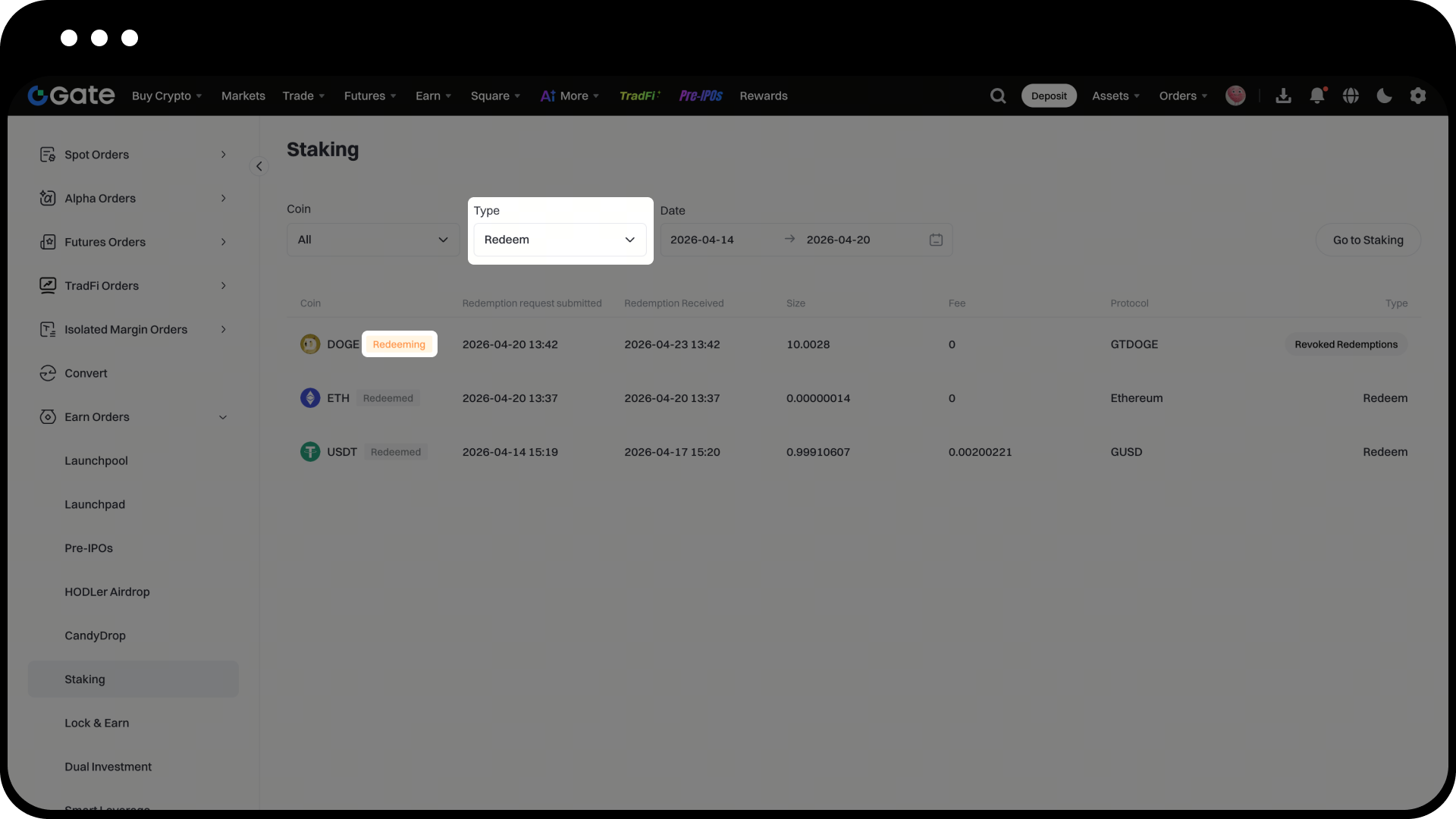1456x819 pixels.
Task: Open the notifications bell
Action: pos(1317,96)
